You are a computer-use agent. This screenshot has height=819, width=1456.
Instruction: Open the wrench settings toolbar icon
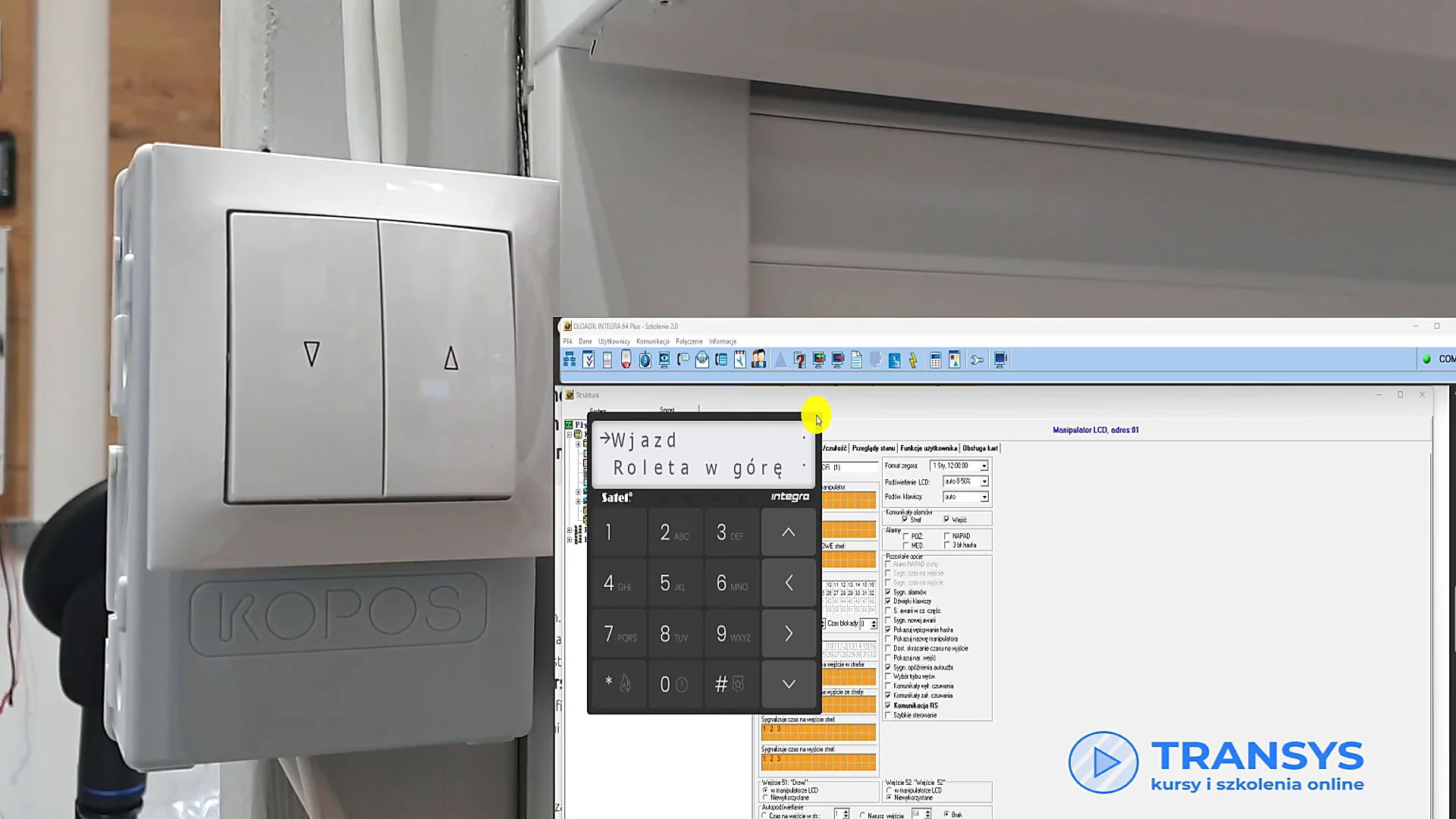(977, 359)
